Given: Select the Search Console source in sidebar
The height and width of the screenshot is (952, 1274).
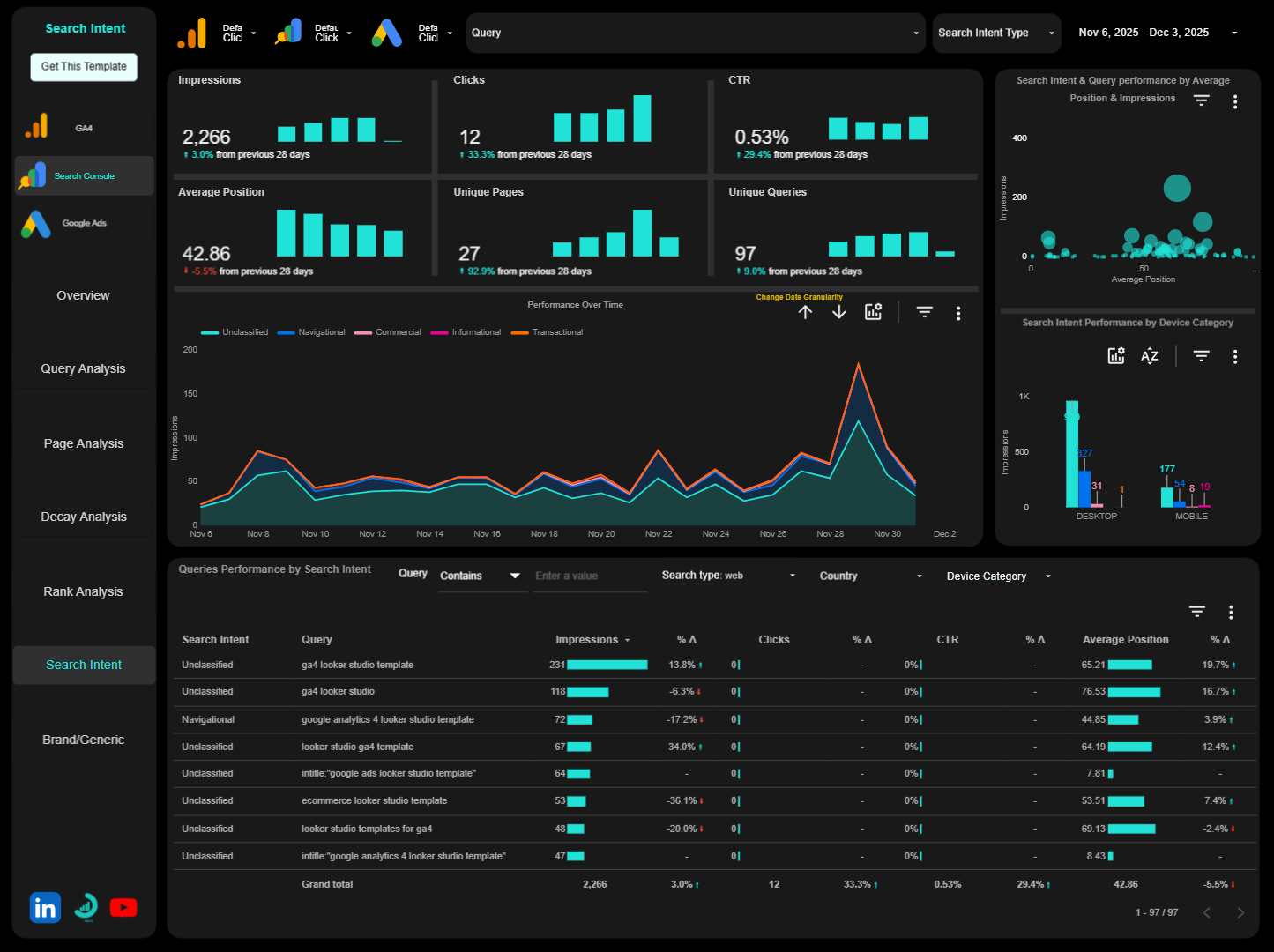Looking at the screenshot, I should click(x=83, y=175).
